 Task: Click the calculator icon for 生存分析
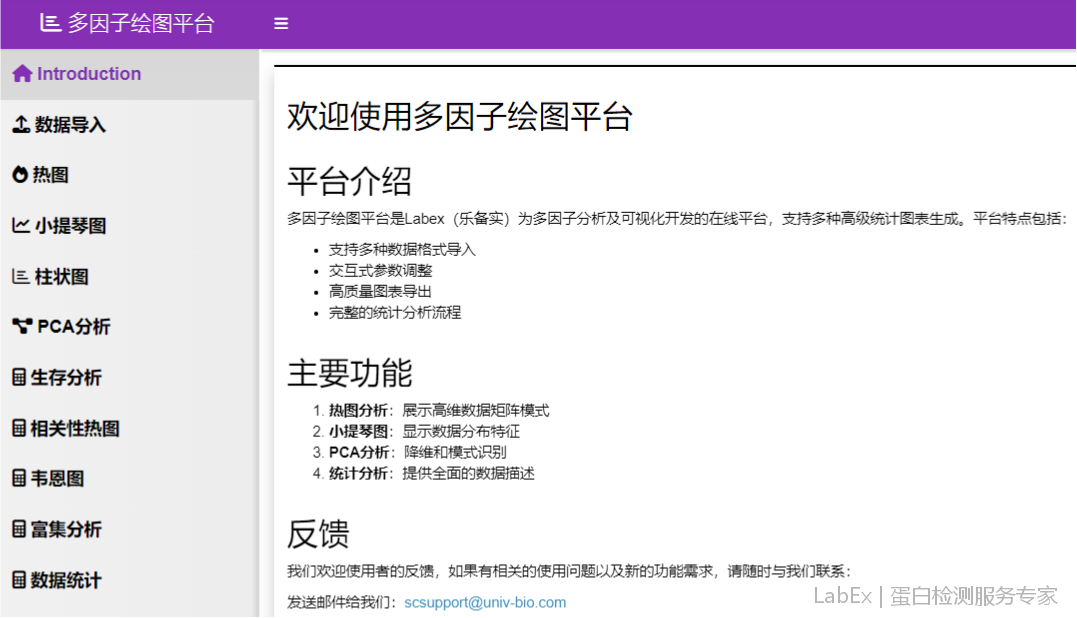coord(19,378)
